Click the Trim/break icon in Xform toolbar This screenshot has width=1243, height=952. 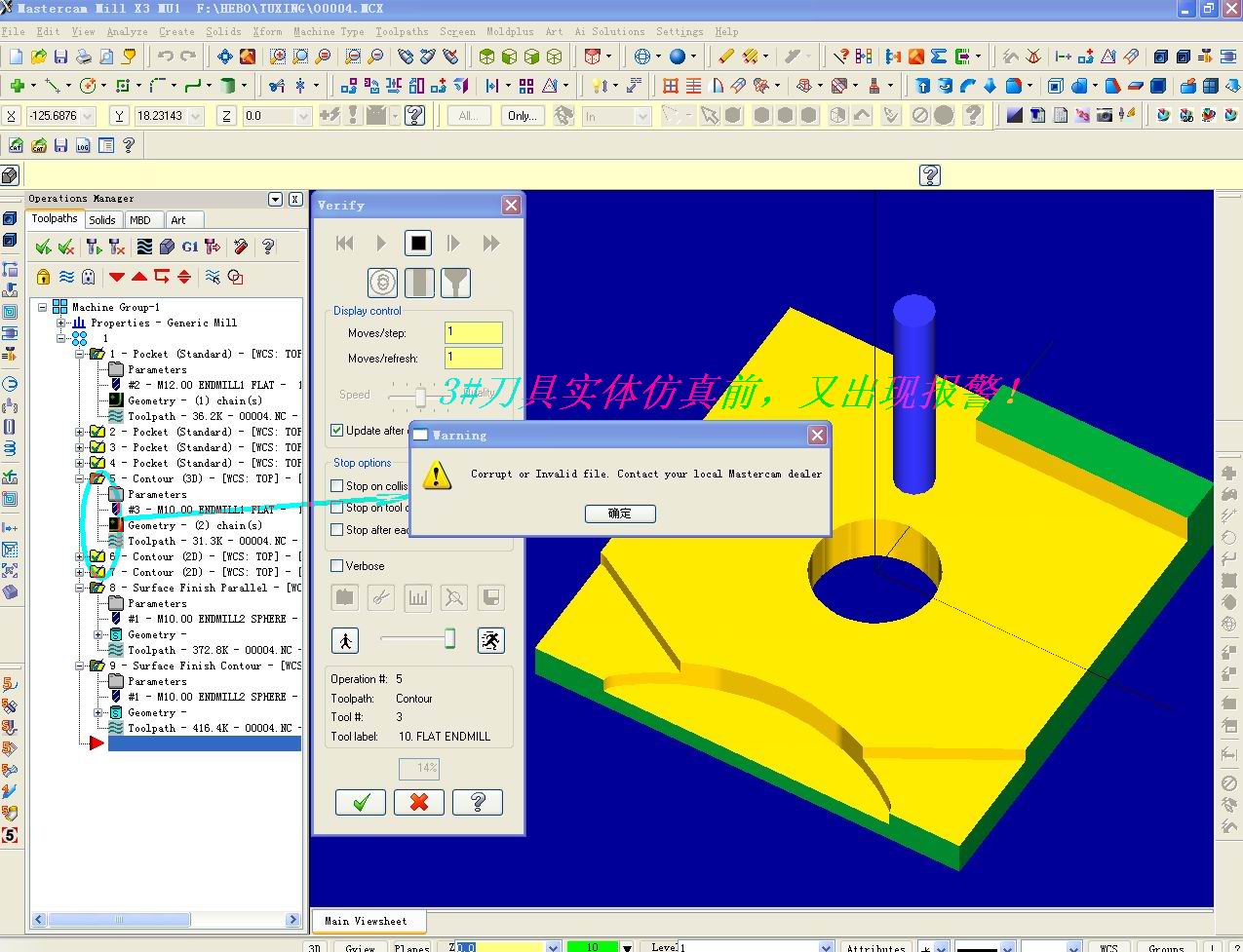(x=277, y=86)
